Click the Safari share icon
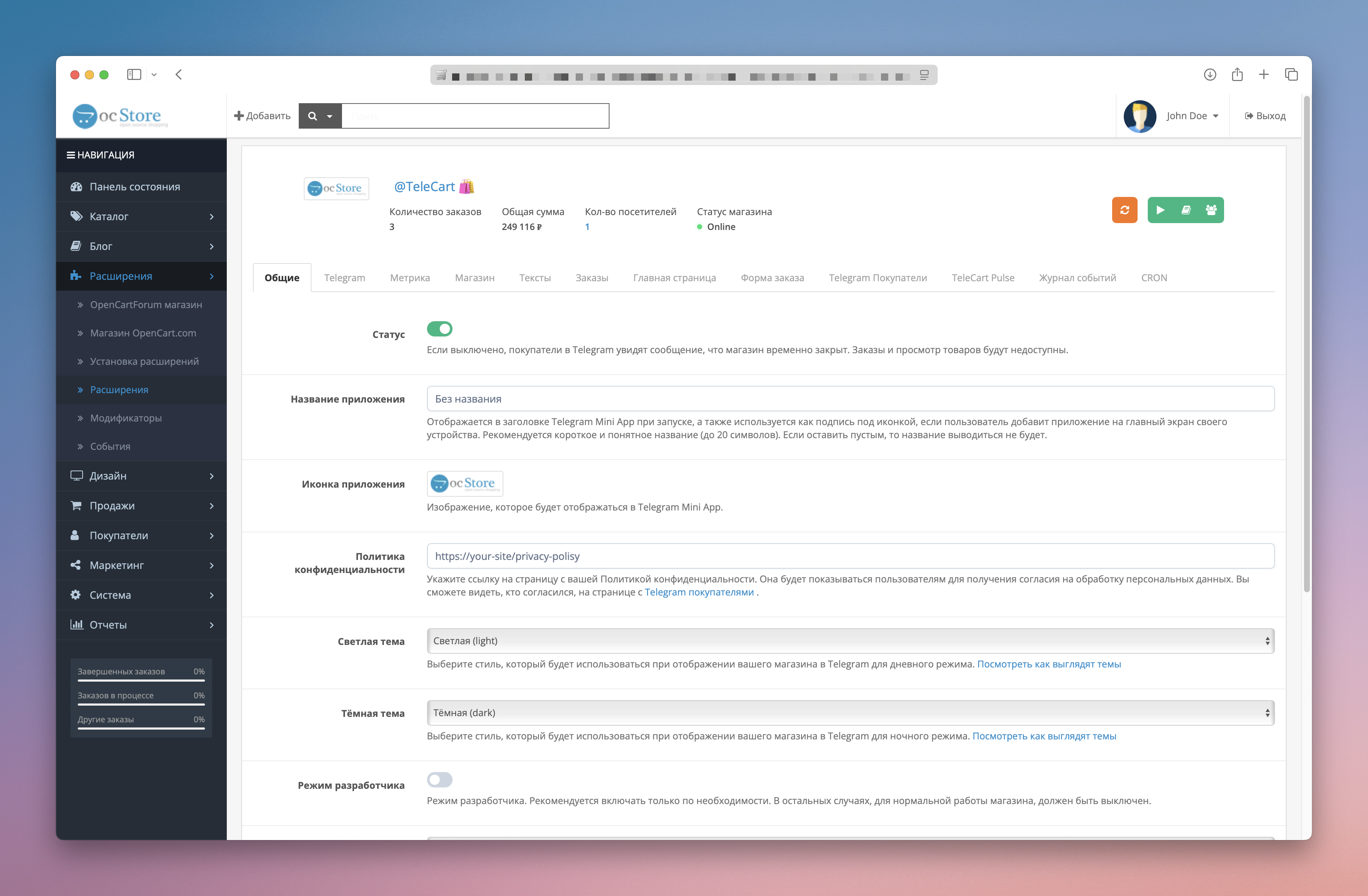This screenshot has height=896, width=1368. (1237, 75)
